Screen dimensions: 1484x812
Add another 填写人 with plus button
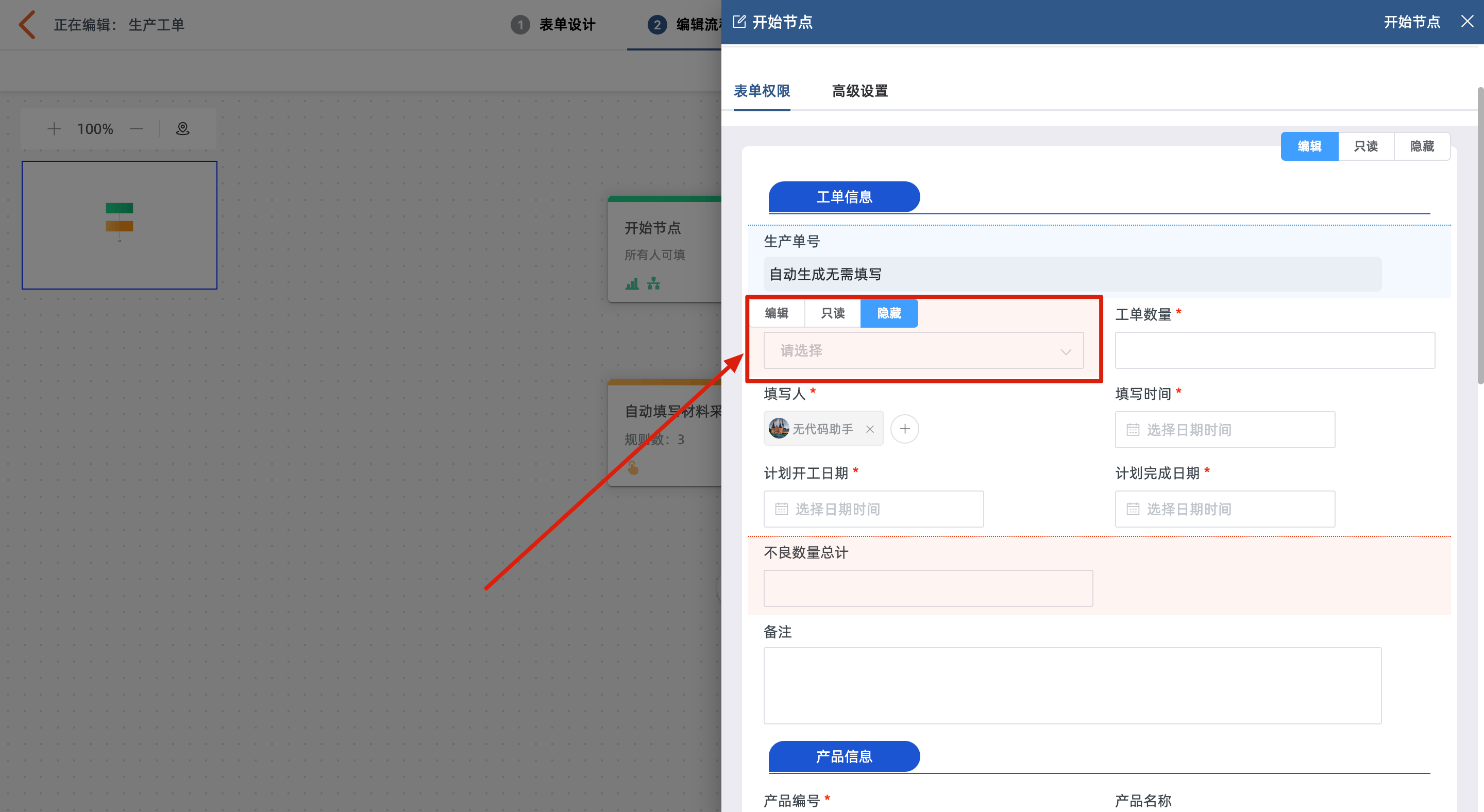904,429
